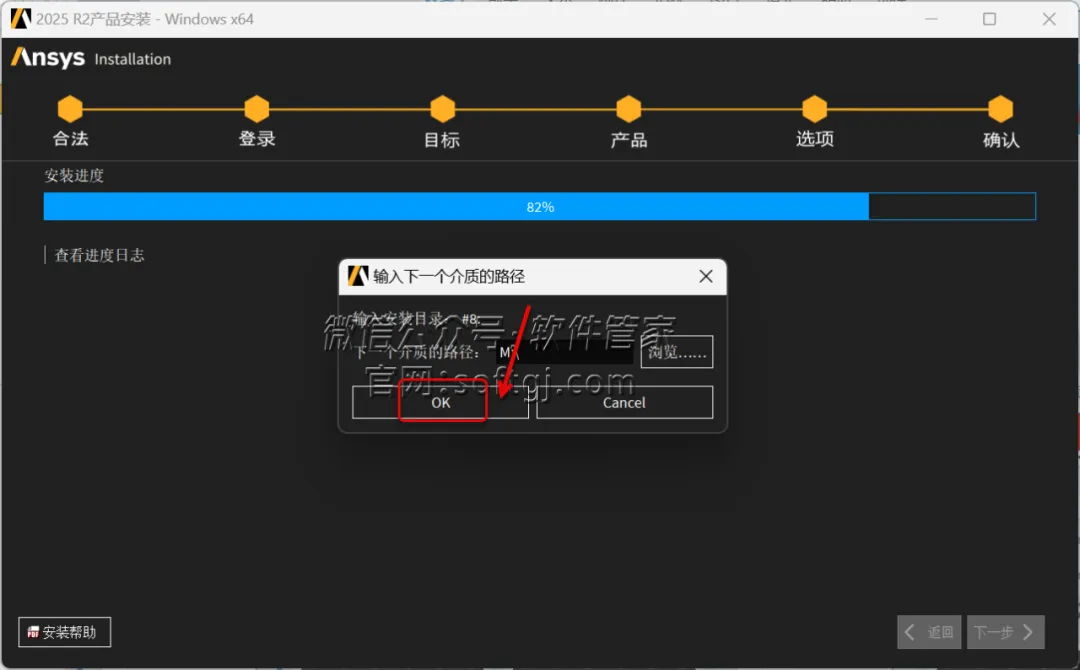Select the 产品 step hexagon
This screenshot has width=1080, height=670.
pos(629,109)
